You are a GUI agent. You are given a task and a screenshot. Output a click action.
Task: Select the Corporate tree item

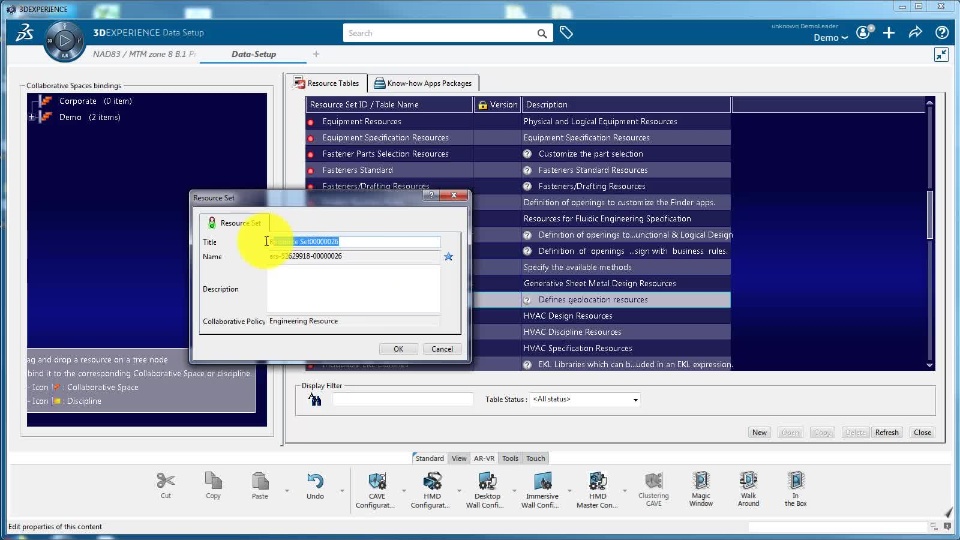pos(78,101)
